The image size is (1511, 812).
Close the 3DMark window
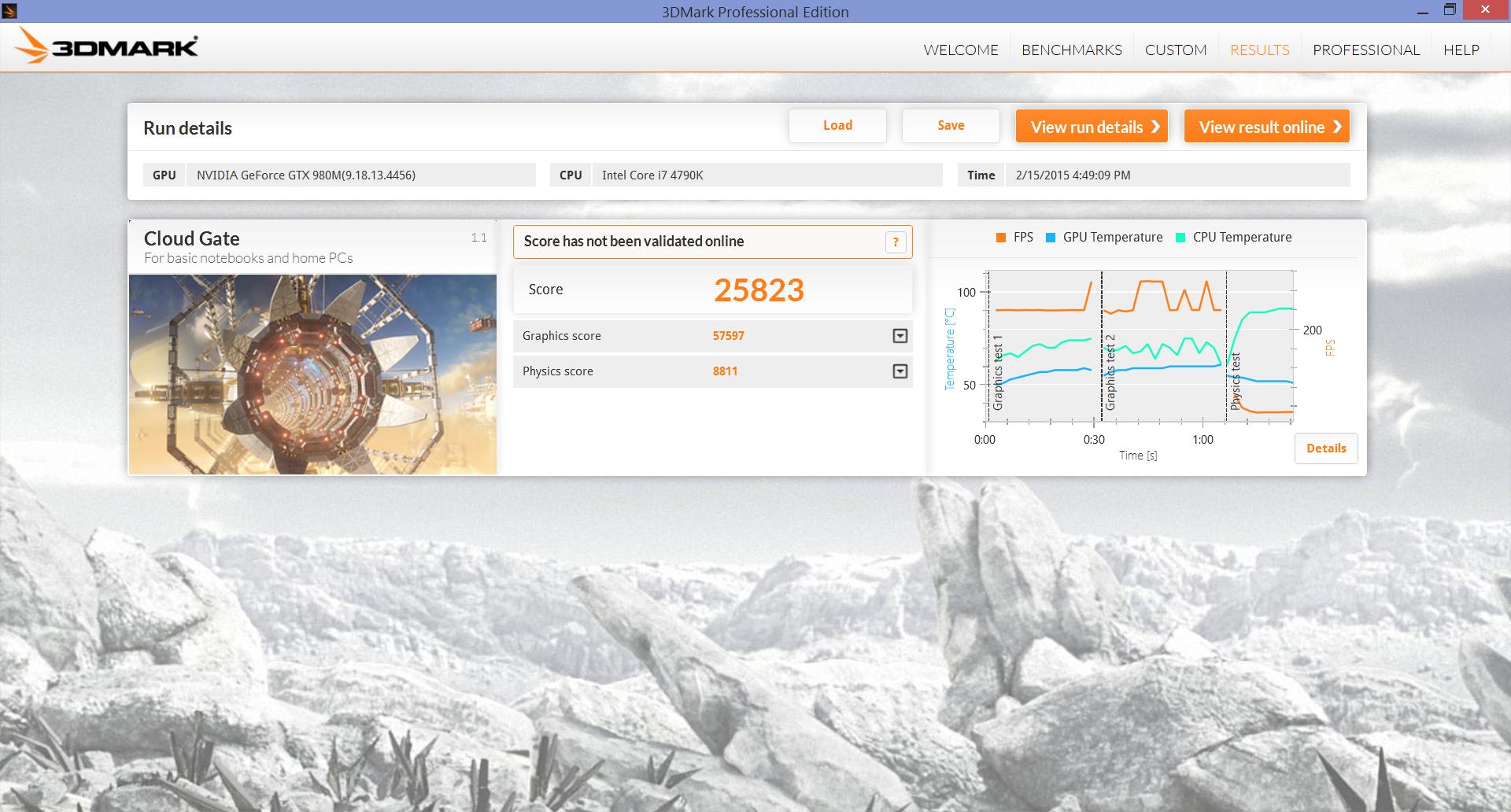coord(1485,10)
